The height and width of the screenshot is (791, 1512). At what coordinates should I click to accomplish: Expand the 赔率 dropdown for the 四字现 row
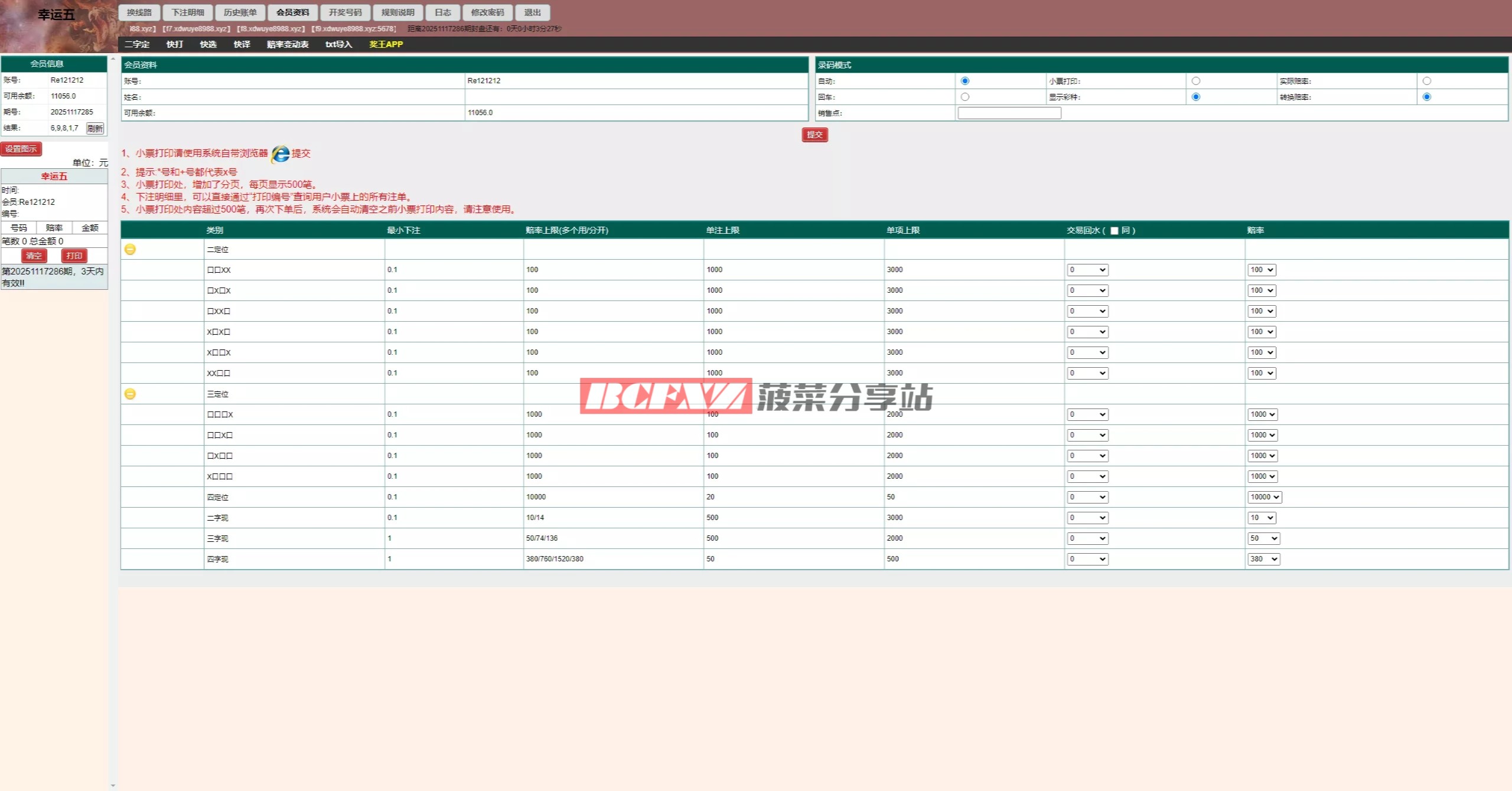coord(1263,559)
